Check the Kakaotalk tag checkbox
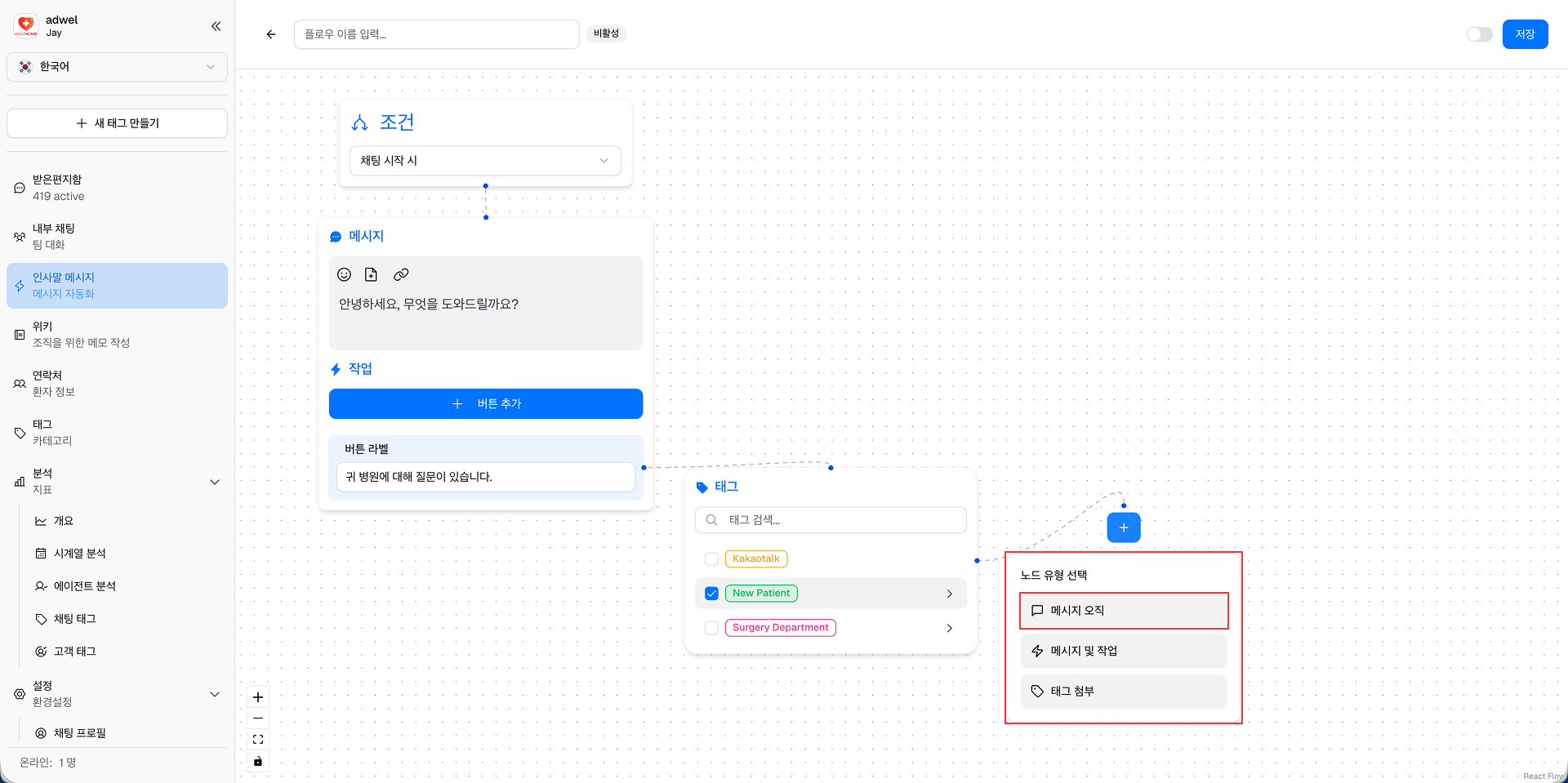This screenshot has height=783, width=1568. coord(711,559)
